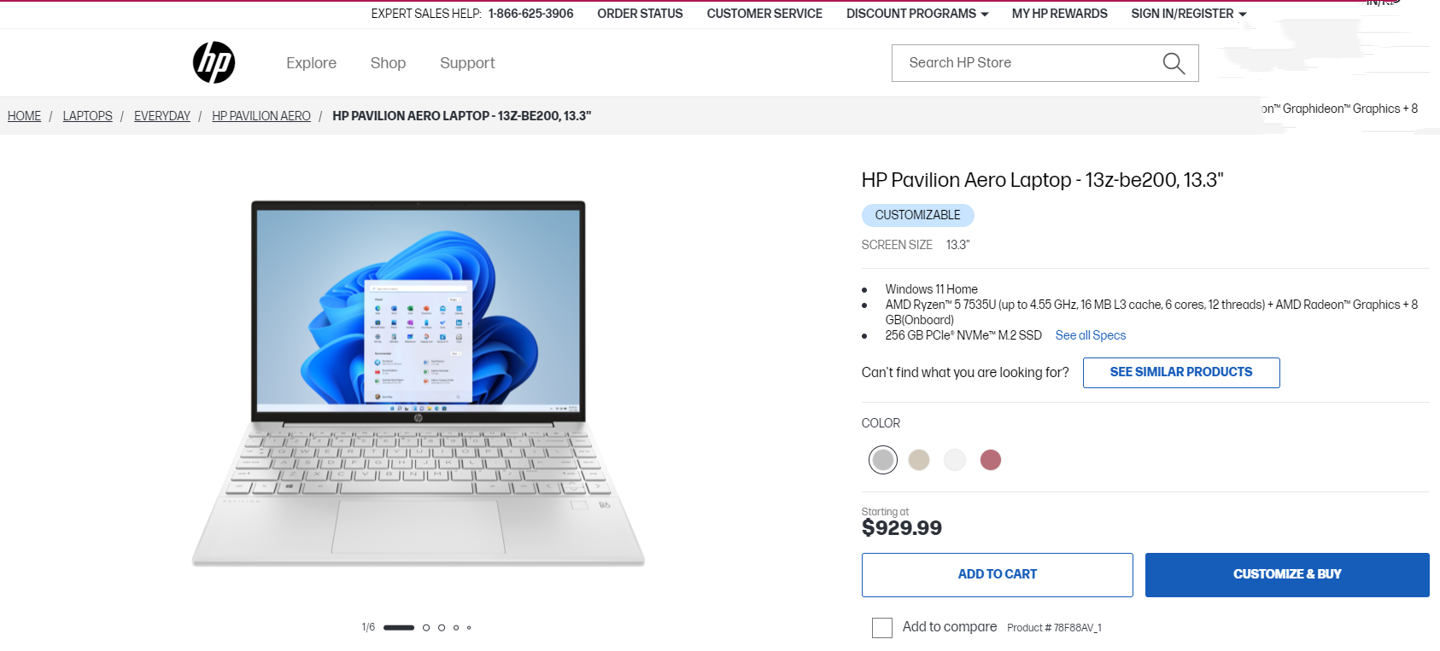Click the Search HP Store field
The height and width of the screenshot is (651, 1440).
1025,63
